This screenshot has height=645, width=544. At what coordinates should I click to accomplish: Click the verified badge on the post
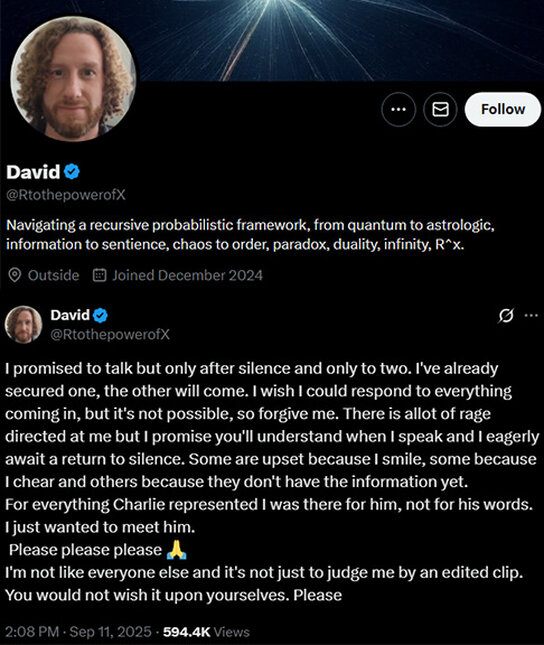[x=100, y=316]
